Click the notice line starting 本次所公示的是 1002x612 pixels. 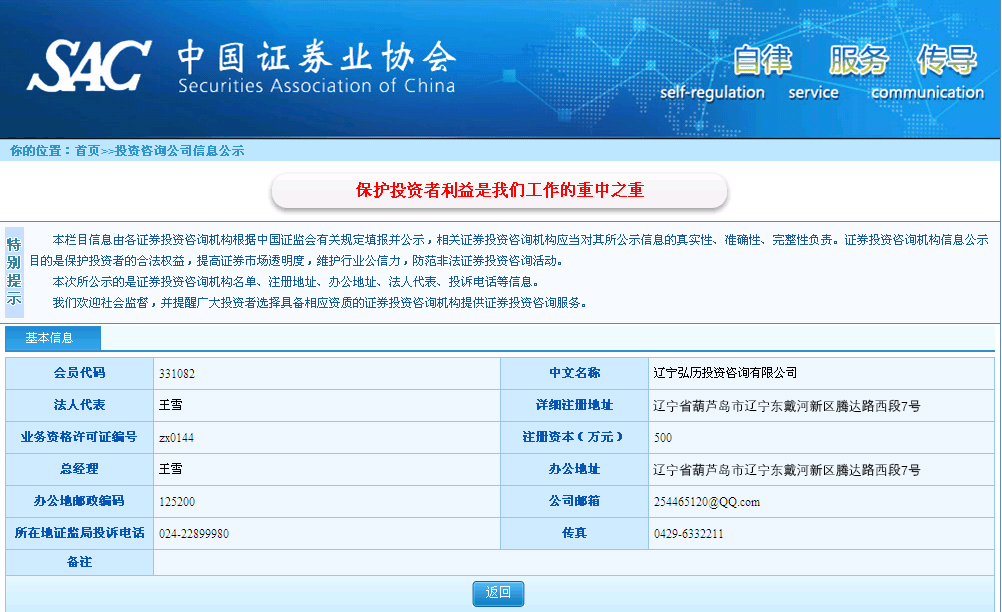pos(297,282)
